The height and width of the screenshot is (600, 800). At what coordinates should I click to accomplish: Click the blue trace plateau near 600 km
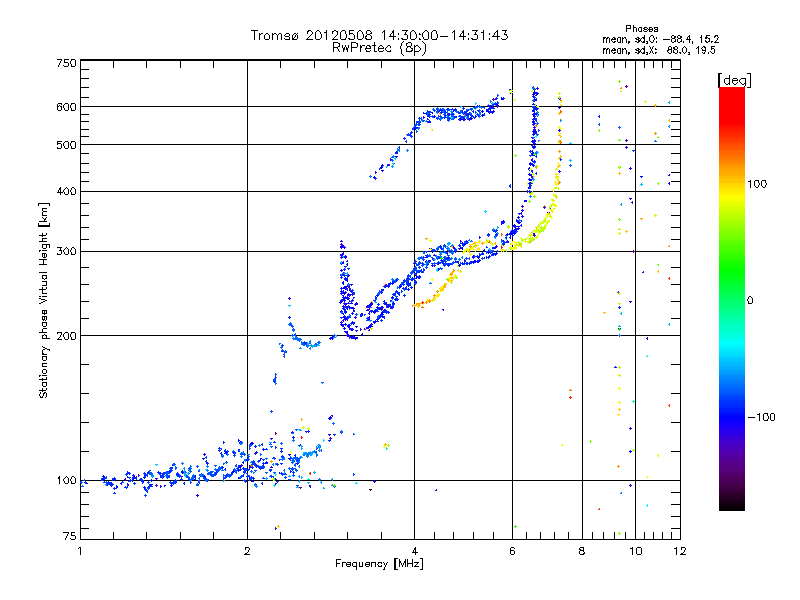tap(457, 113)
